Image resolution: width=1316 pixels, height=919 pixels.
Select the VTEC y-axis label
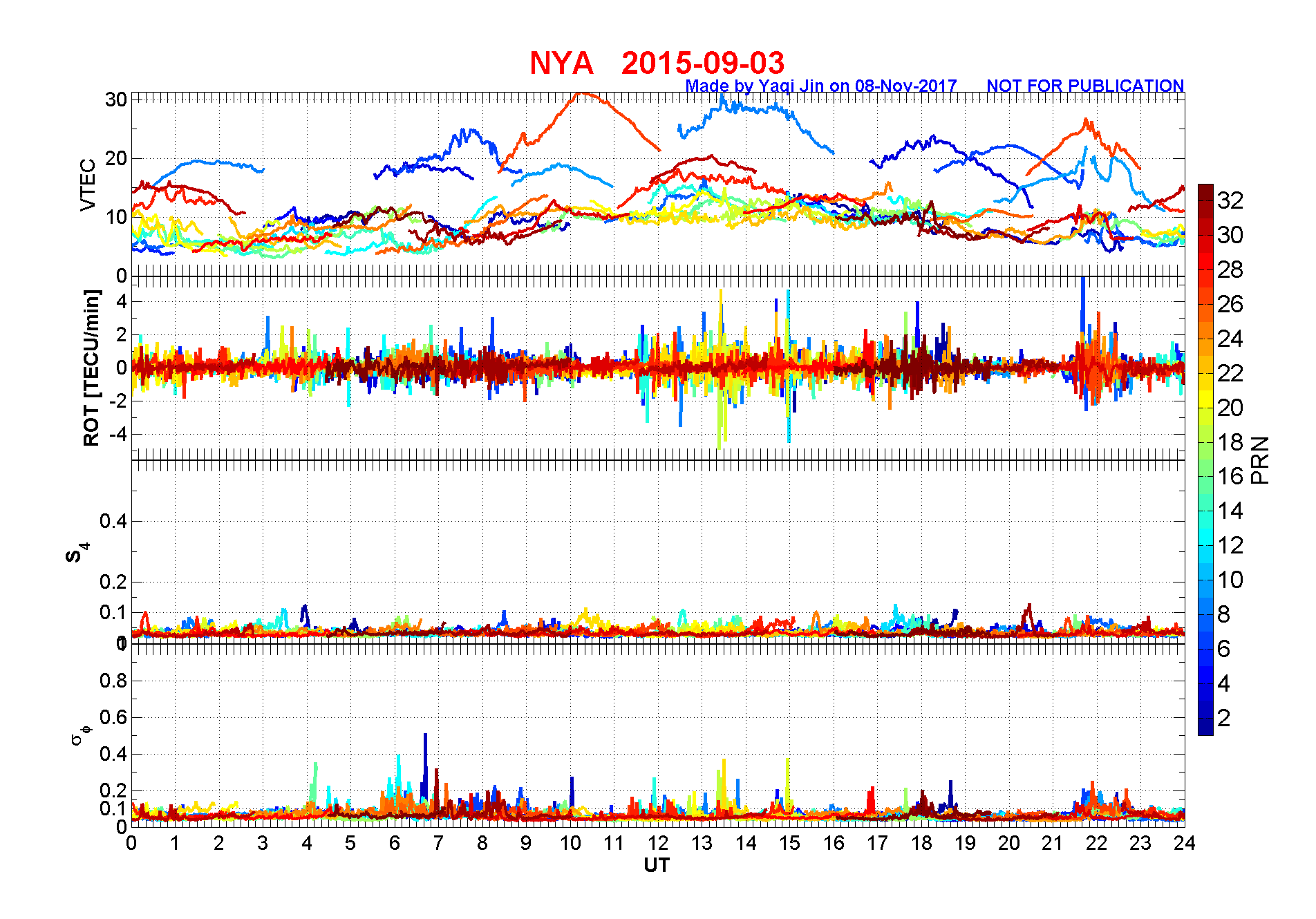[x=88, y=184]
